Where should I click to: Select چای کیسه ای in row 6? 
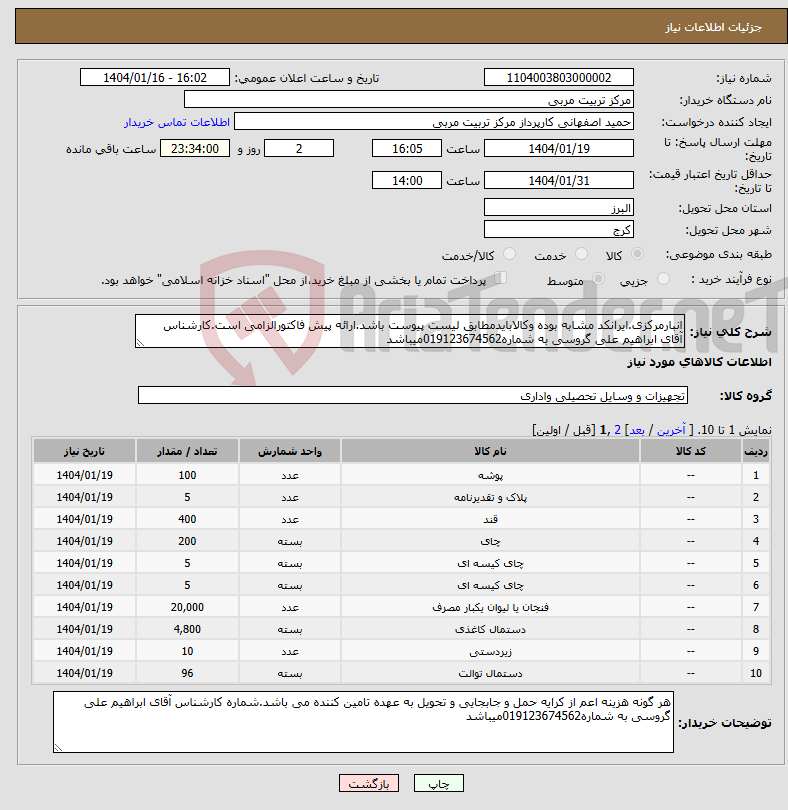[x=490, y=585]
